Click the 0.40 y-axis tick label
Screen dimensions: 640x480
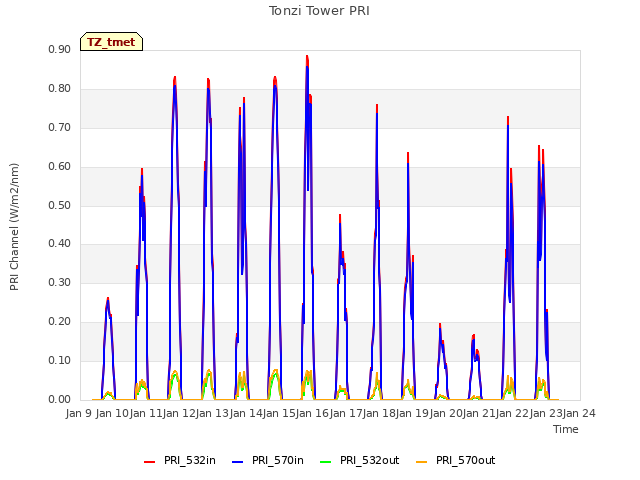(60, 244)
